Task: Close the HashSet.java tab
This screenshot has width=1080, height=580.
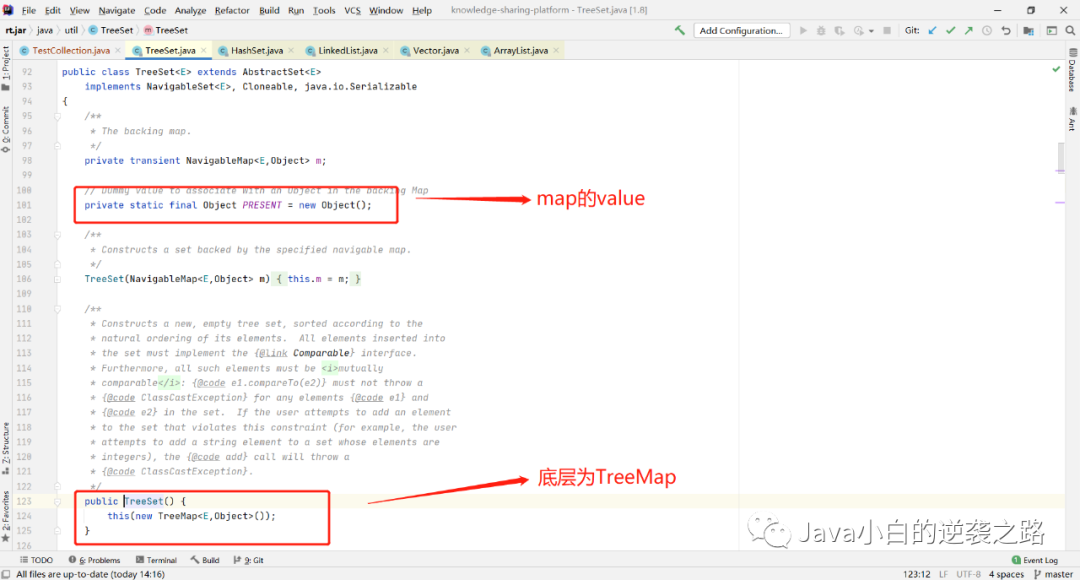Action: pyautogui.click(x=291, y=50)
